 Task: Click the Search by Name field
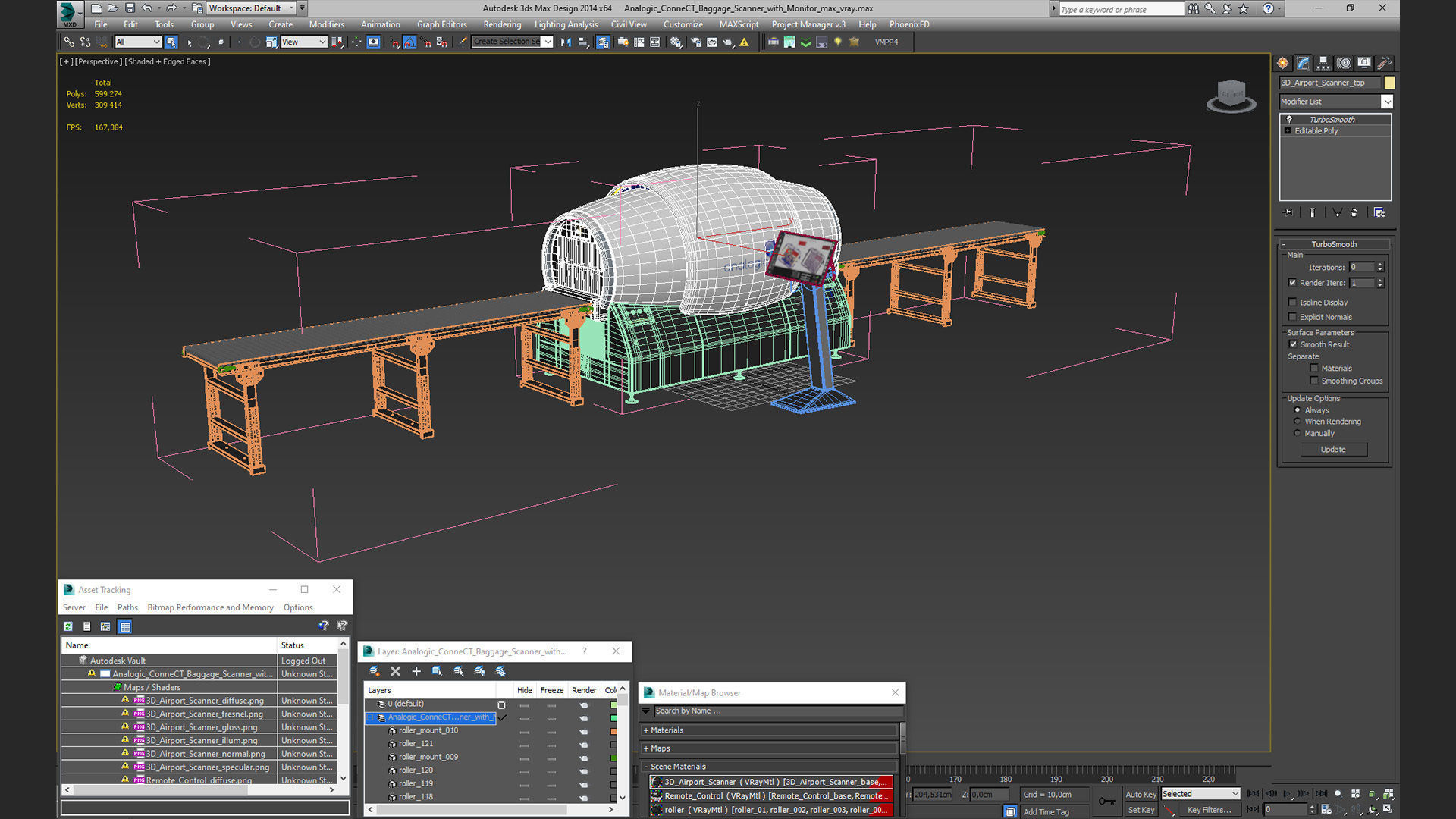point(773,711)
